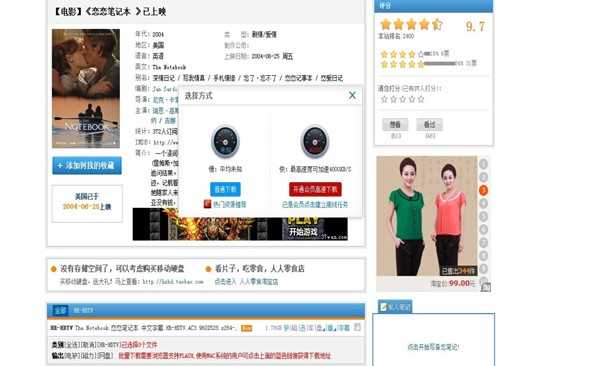Click the blue slow-speed gauge icon
This screenshot has width=596, height=366.
[225, 141]
